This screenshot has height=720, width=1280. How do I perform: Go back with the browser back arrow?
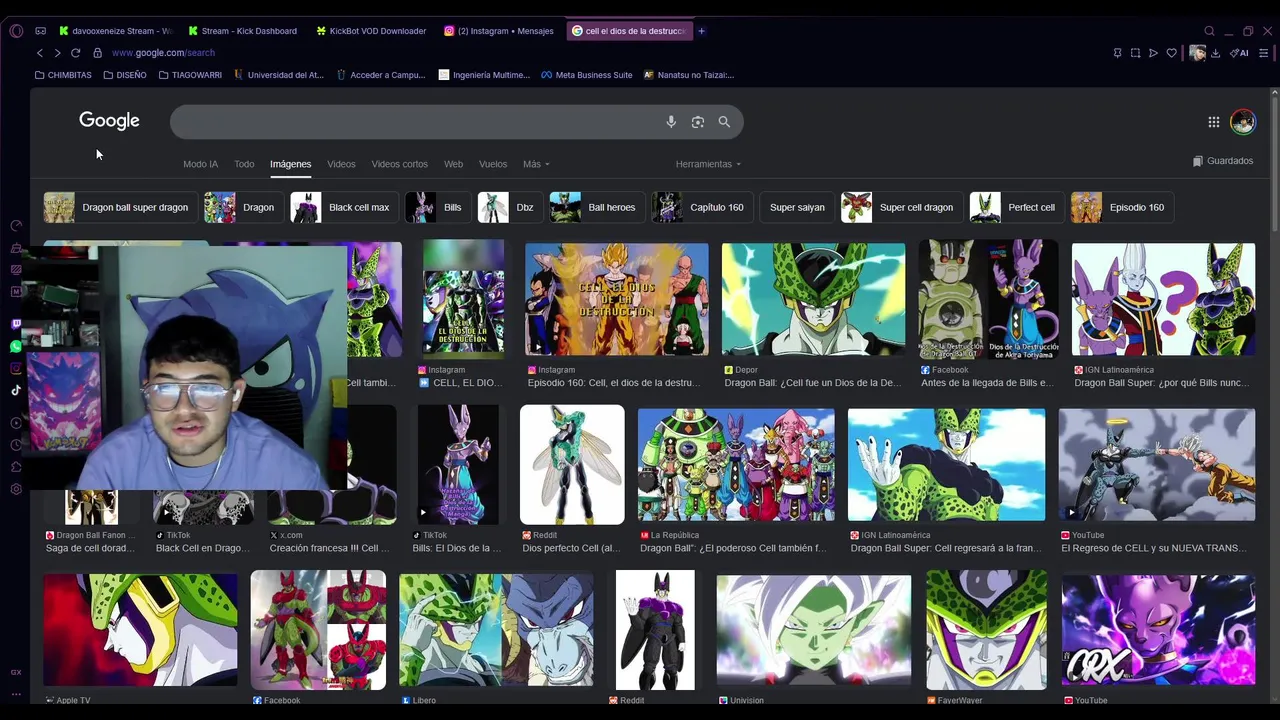(40, 53)
